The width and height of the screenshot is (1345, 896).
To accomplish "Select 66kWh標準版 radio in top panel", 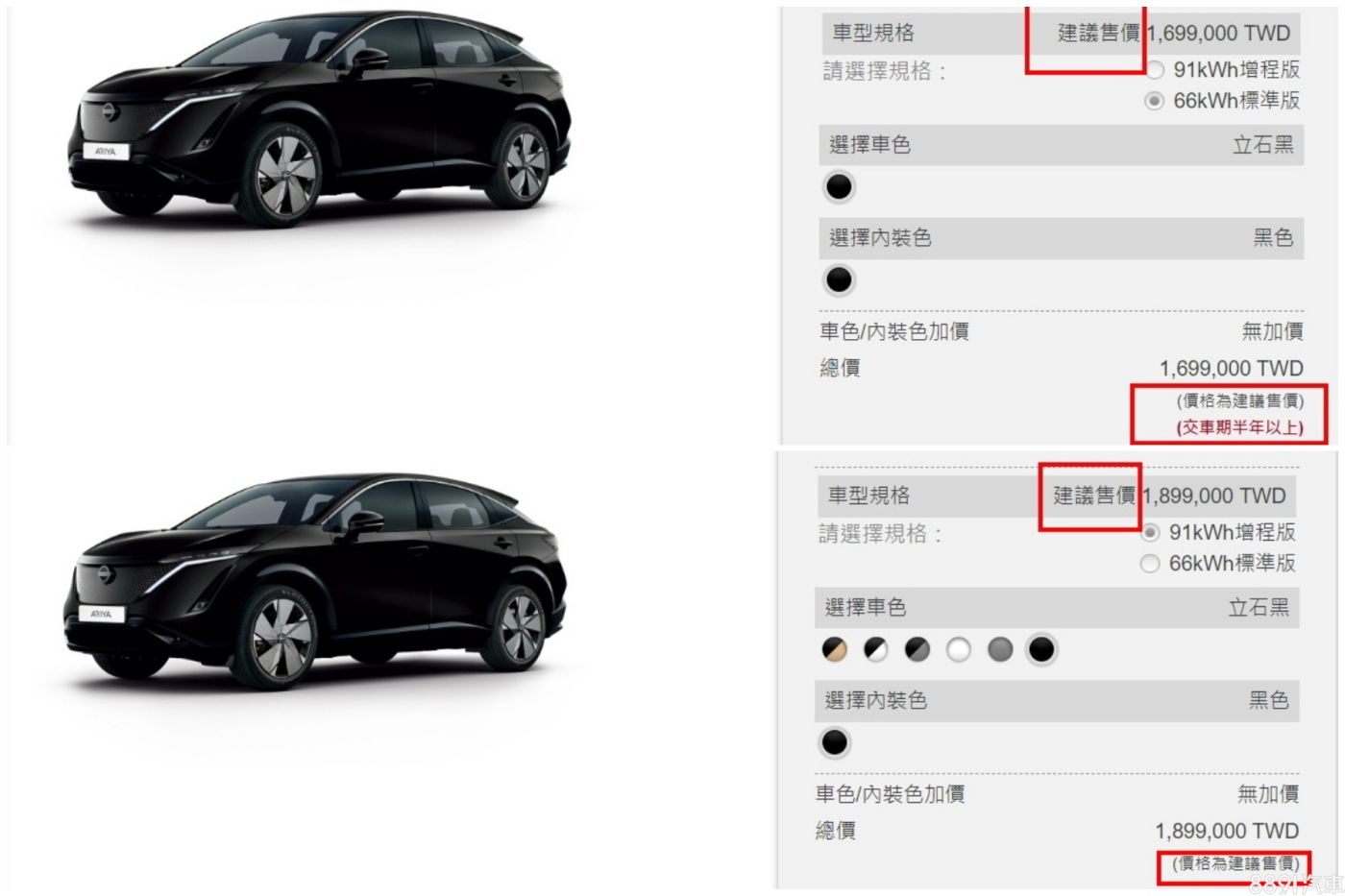I will point(1155,101).
